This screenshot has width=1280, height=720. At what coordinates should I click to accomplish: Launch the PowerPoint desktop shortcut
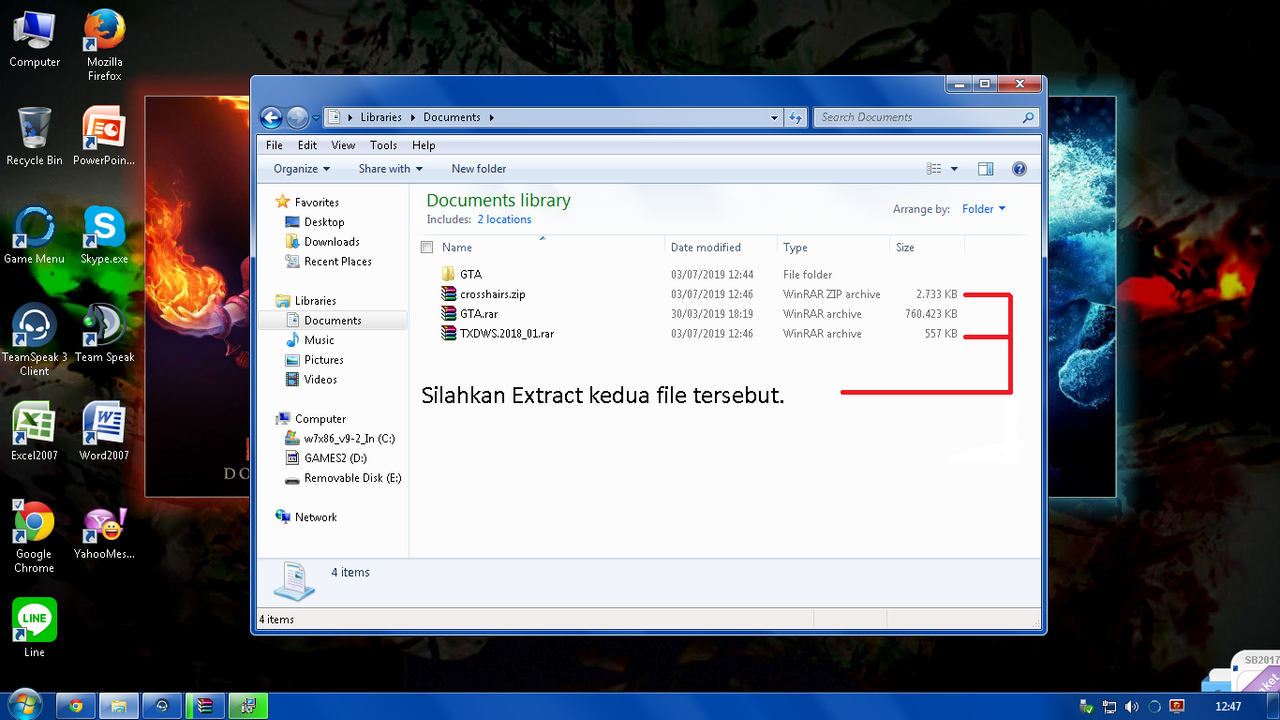pyautogui.click(x=104, y=137)
